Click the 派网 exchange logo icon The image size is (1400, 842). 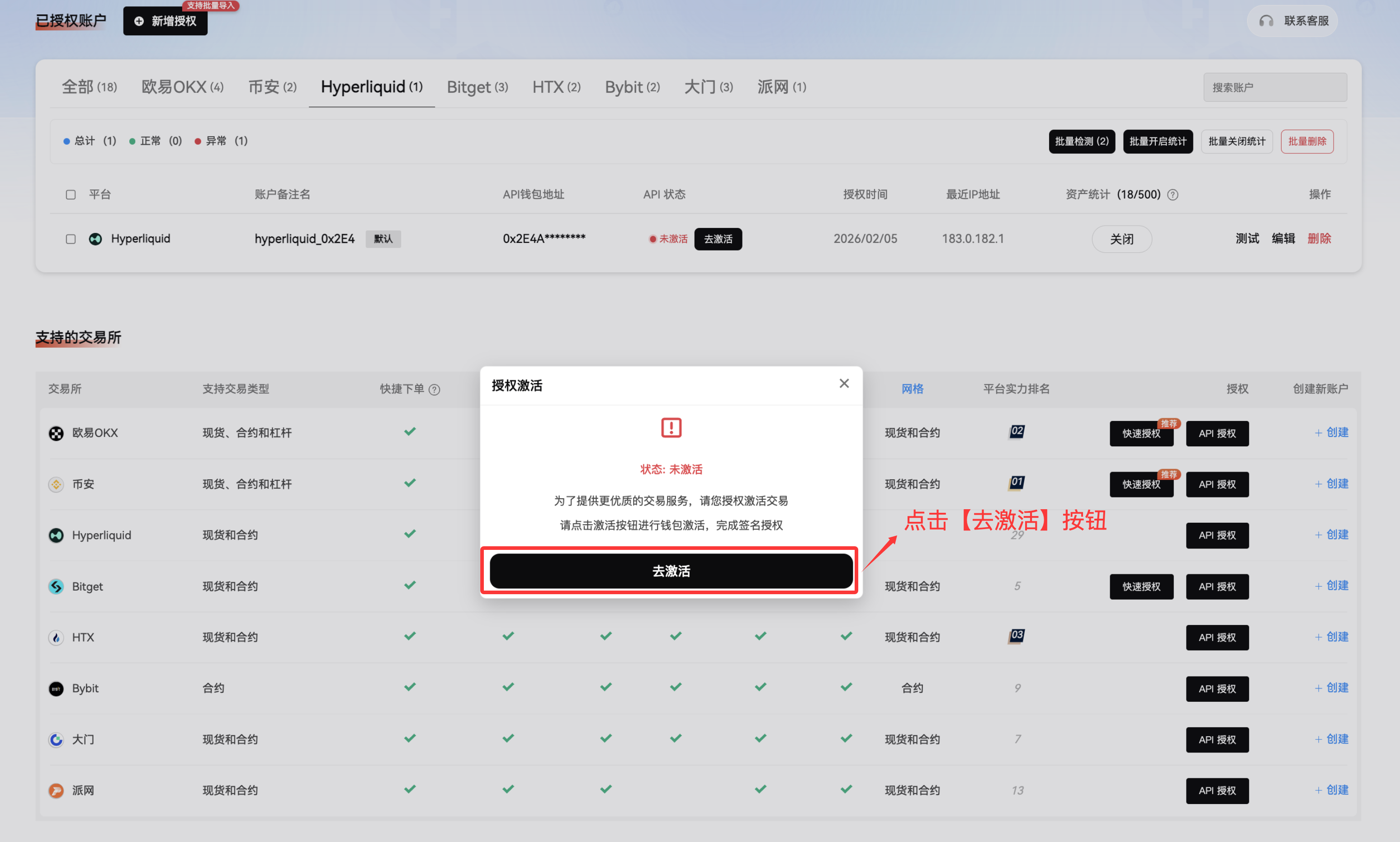pos(56,790)
